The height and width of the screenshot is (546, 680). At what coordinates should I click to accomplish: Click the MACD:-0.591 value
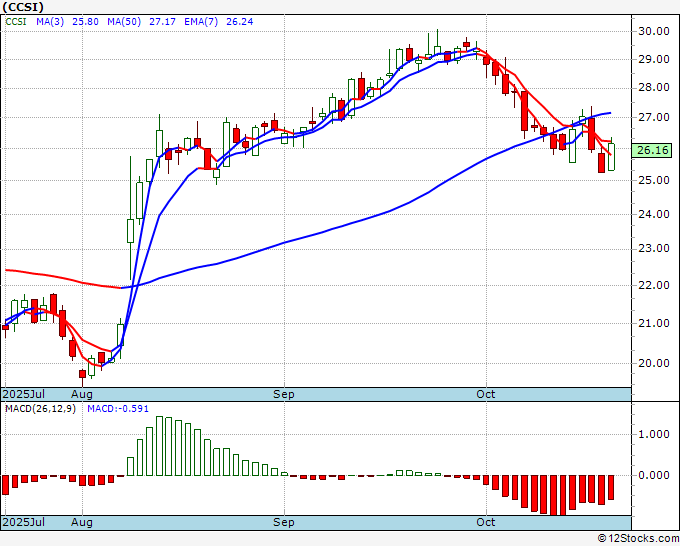pos(118,409)
